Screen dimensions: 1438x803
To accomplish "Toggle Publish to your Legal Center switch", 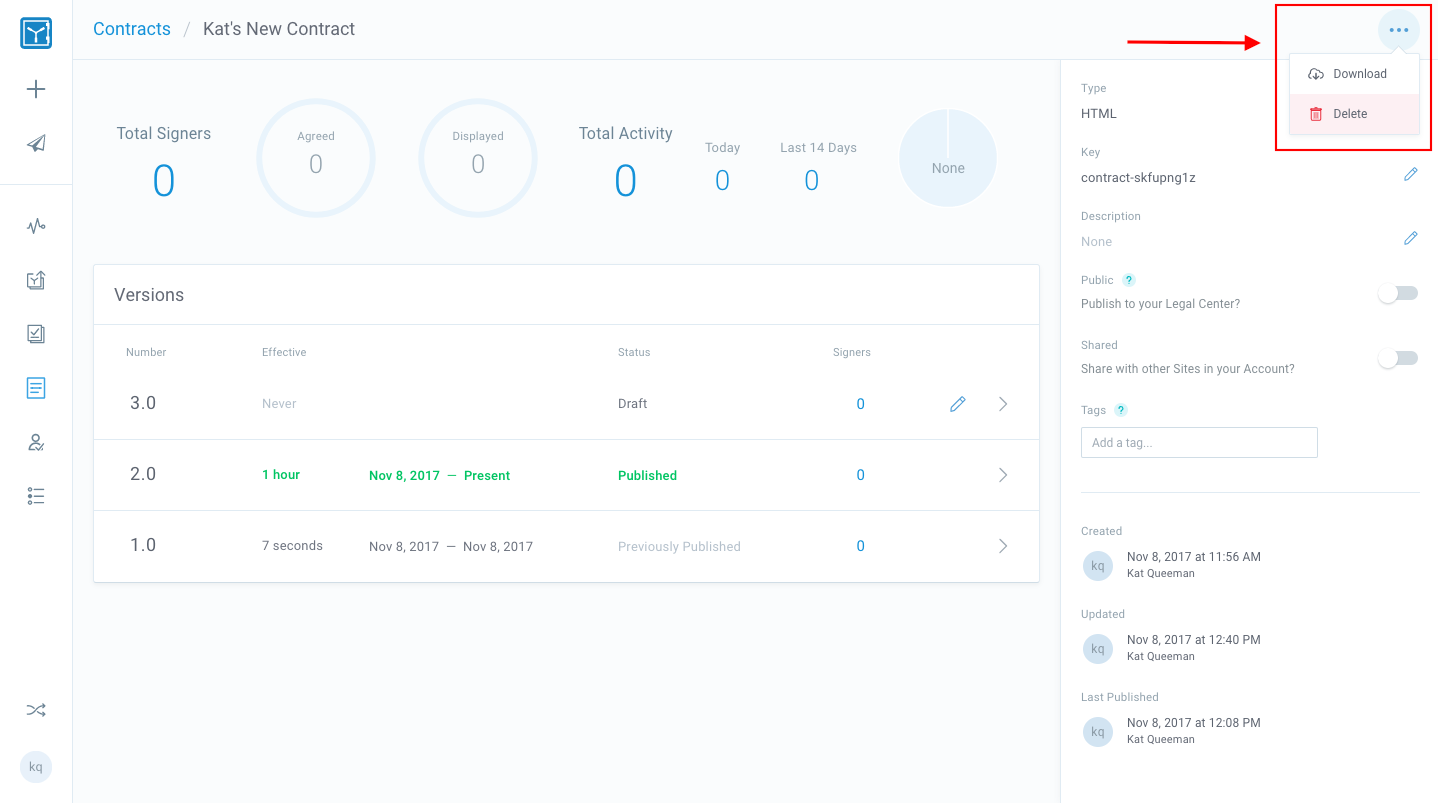I will pyautogui.click(x=1398, y=293).
